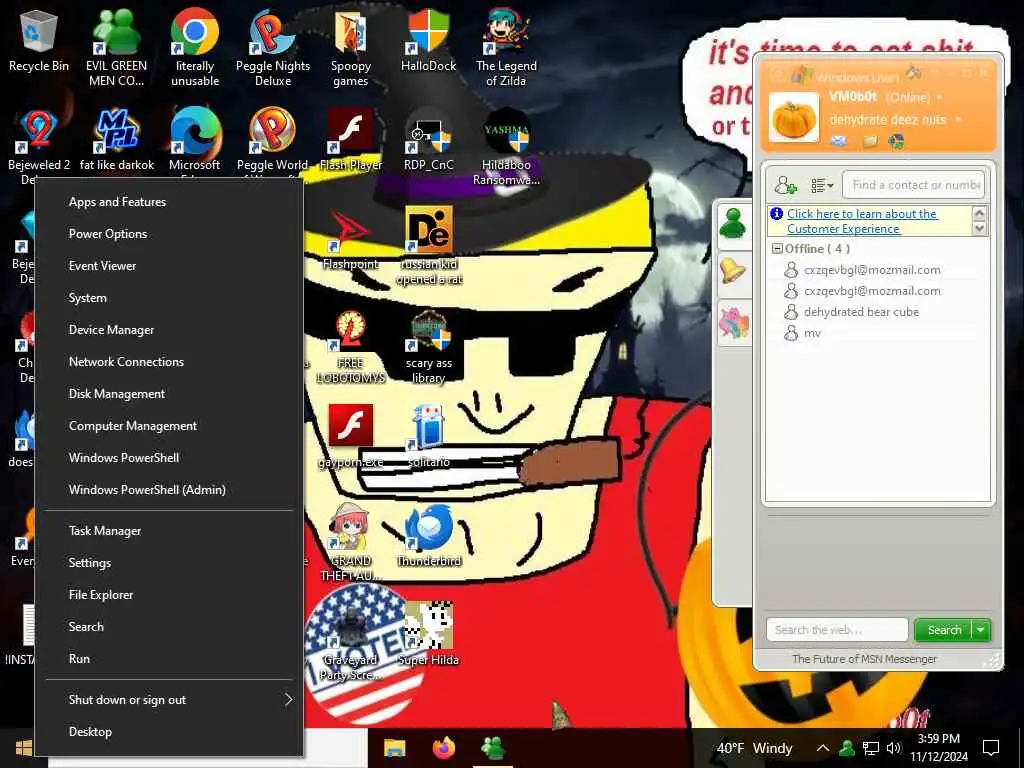The height and width of the screenshot is (768, 1024).
Task: Click the folder icon in Messenger header
Action: (869, 141)
